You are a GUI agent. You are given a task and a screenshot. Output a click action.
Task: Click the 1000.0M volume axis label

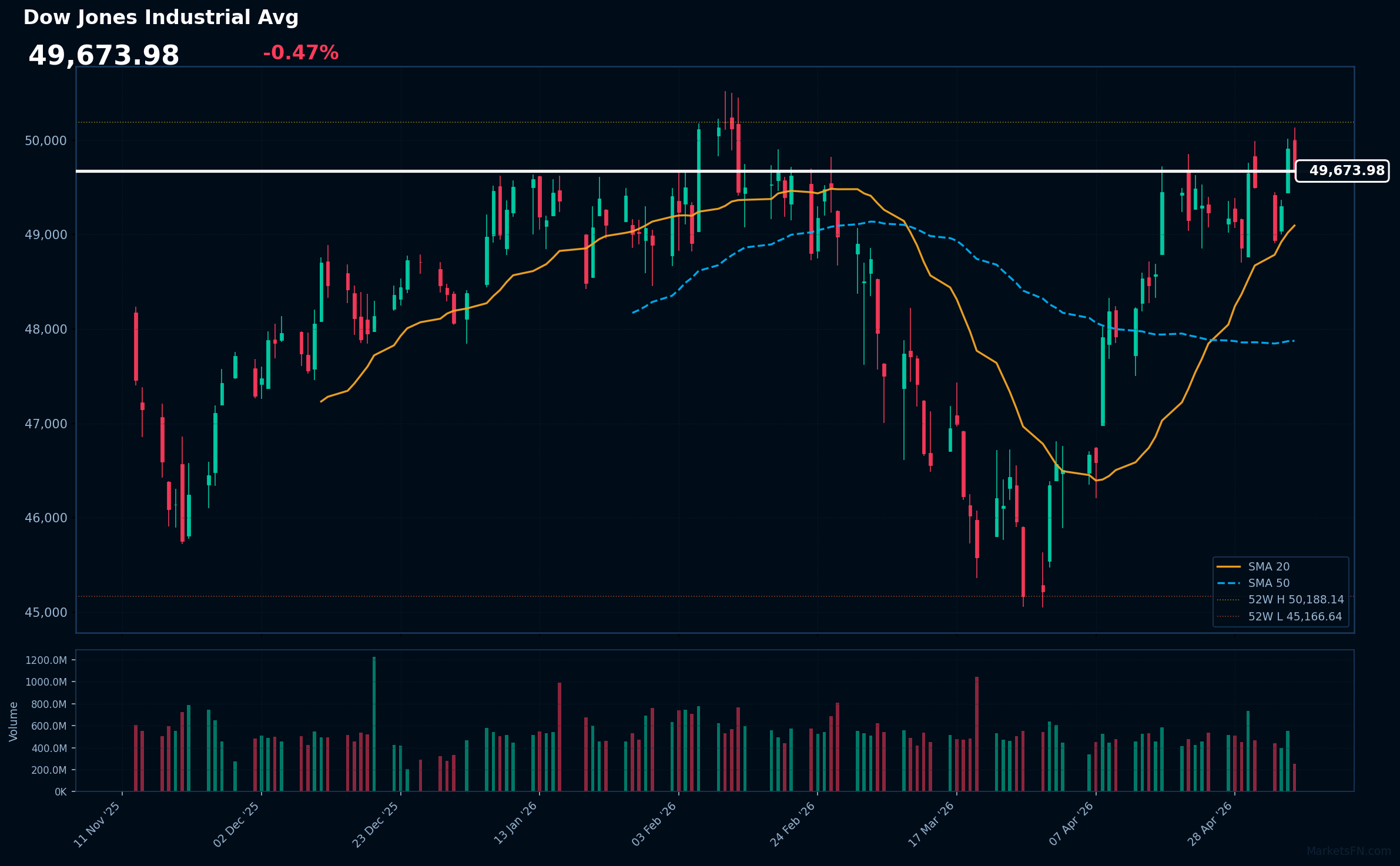(46, 682)
